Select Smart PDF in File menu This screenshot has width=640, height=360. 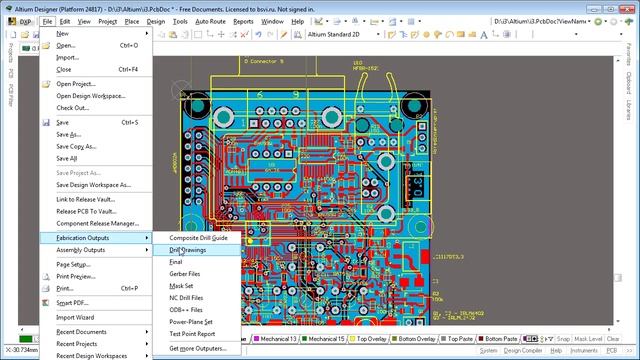pyautogui.click(x=96, y=303)
